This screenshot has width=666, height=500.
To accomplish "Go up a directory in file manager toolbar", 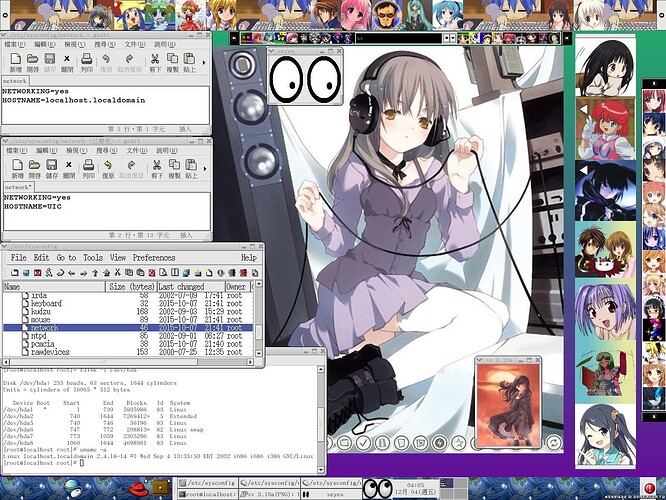I will click(x=95, y=273).
